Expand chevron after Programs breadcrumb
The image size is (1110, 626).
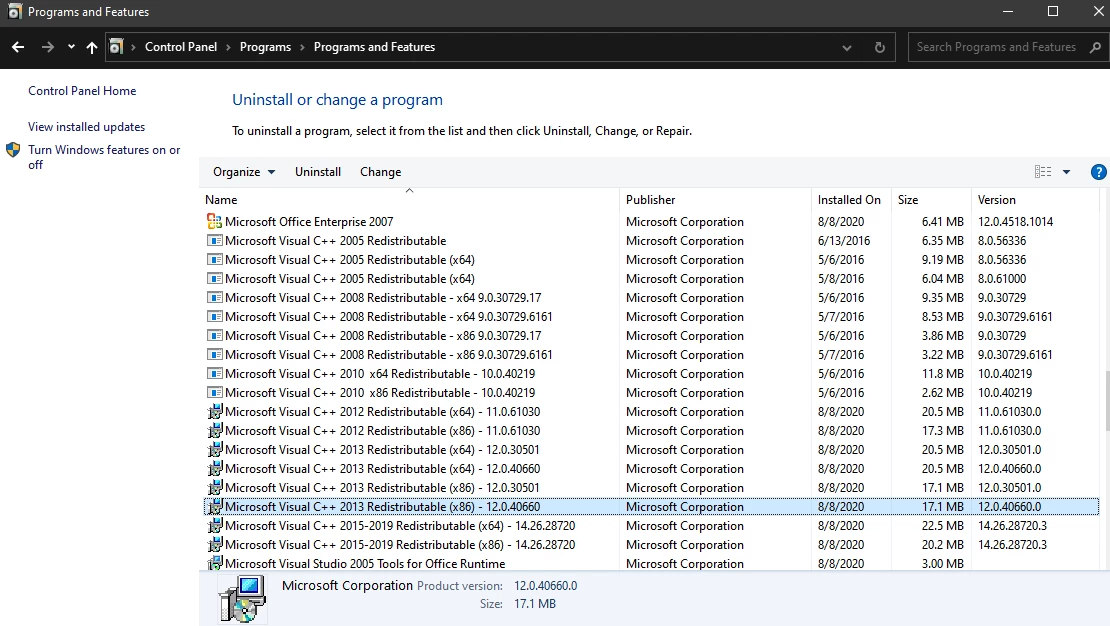(x=302, y=47)
